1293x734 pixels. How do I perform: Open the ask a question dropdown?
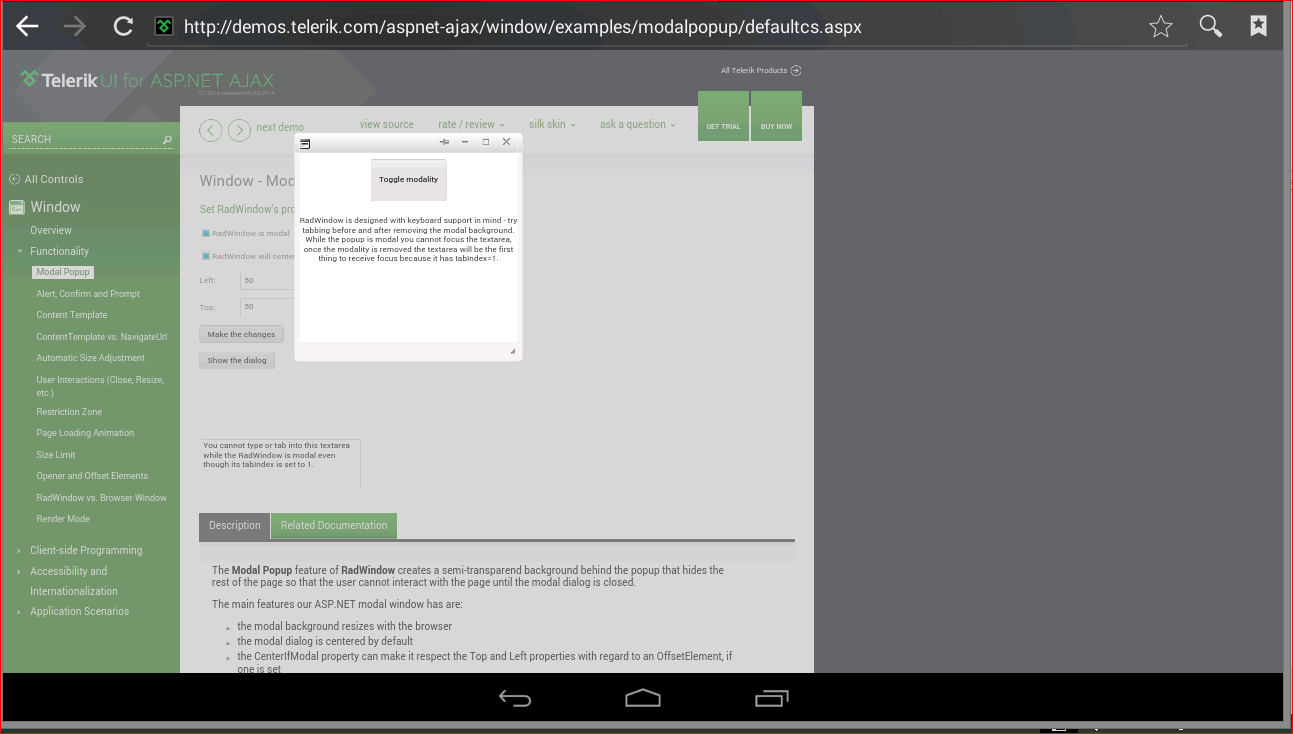coord(638,124)
